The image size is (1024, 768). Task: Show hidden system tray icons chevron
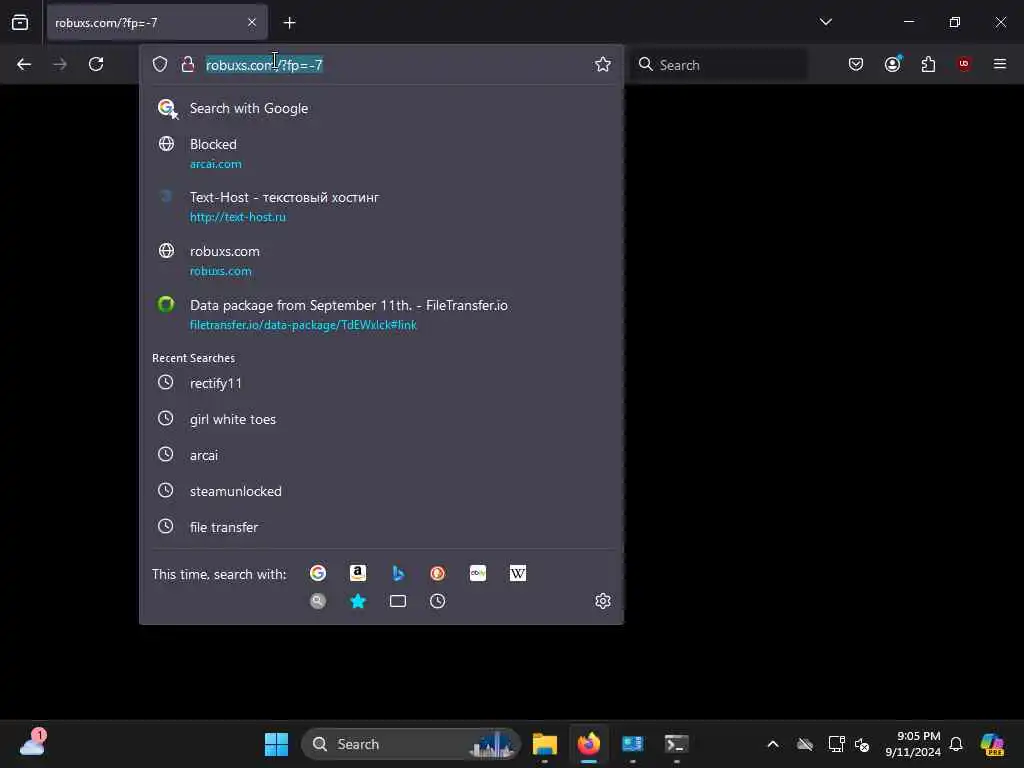click(773, 744)
